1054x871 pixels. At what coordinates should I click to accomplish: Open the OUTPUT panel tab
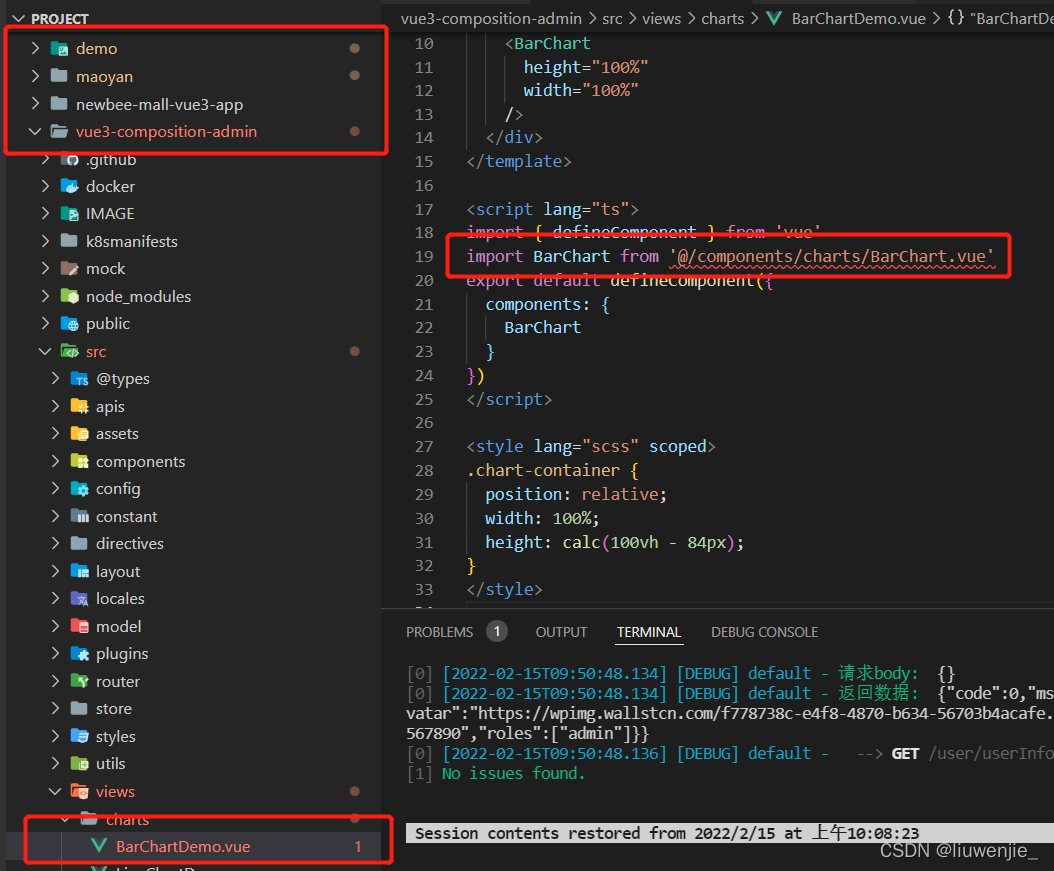click(561, 632)
